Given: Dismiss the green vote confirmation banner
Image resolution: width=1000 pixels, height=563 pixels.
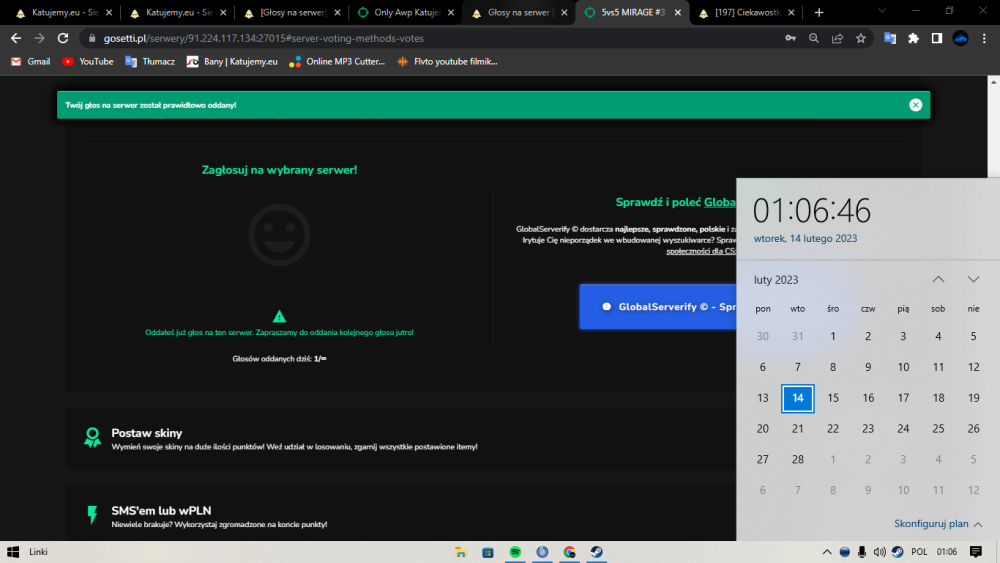Looking at the screenshot, I should pos(915,105).
